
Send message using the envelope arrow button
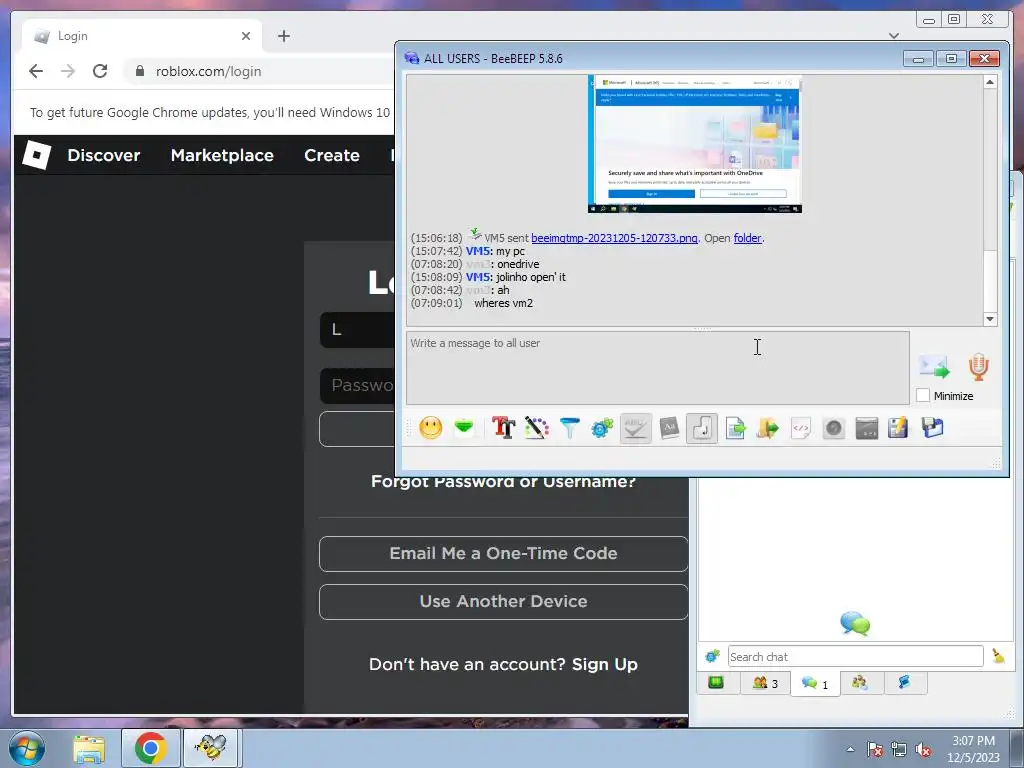935,367
